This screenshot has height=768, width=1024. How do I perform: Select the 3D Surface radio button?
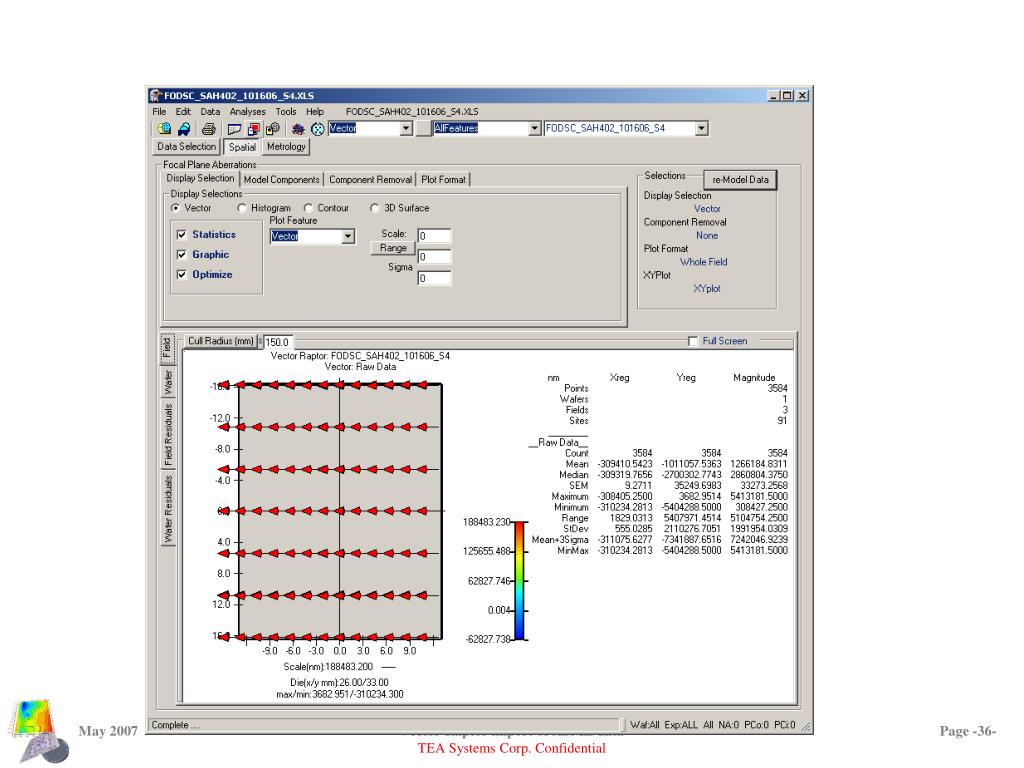[374, 208]
